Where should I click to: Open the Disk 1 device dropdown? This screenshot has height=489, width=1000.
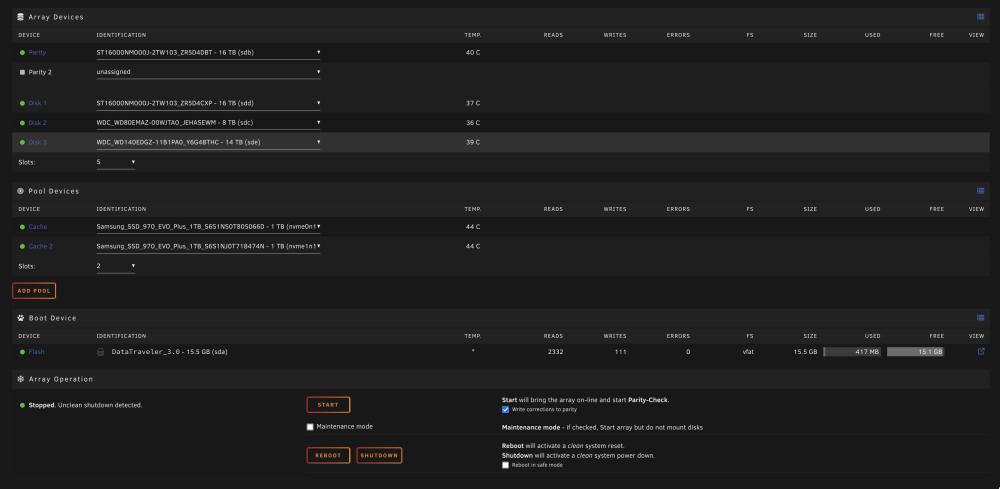pyautogui.click(x=209, y=103)
